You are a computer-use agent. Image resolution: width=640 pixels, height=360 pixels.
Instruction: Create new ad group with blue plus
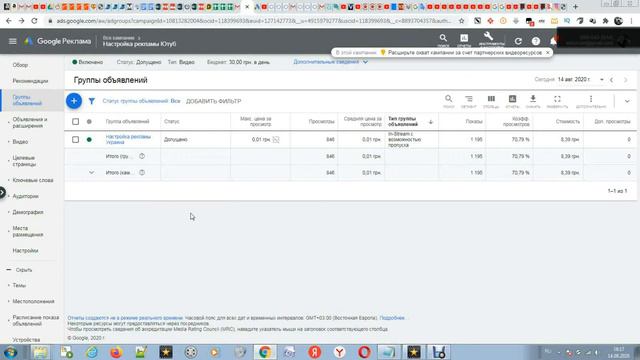tap(74, 101)
